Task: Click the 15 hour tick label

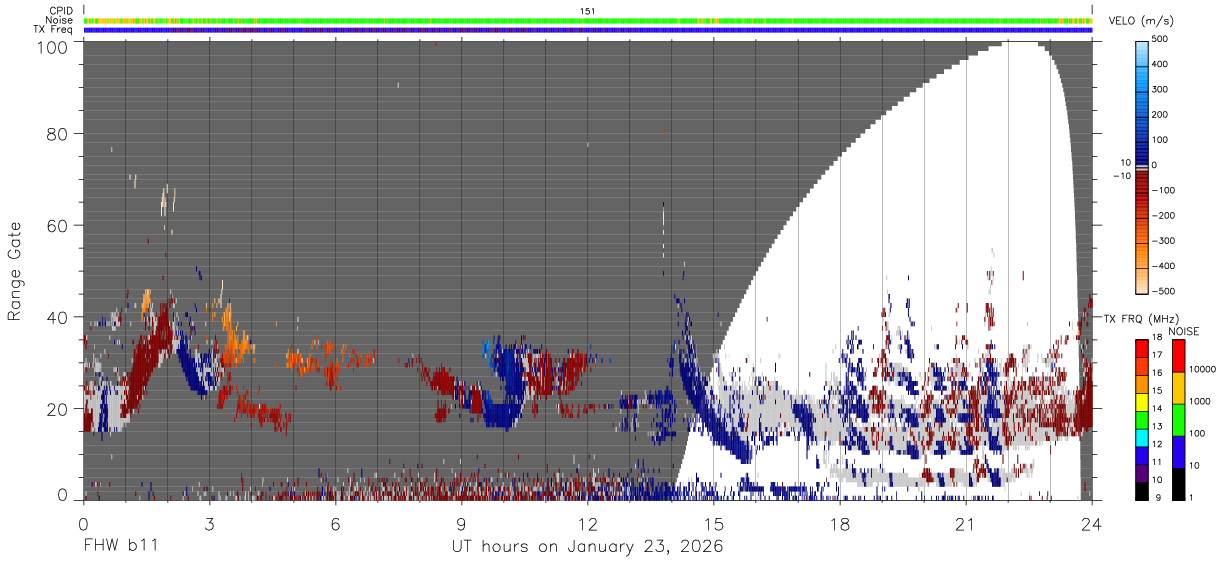Action: tap(713, 523)
